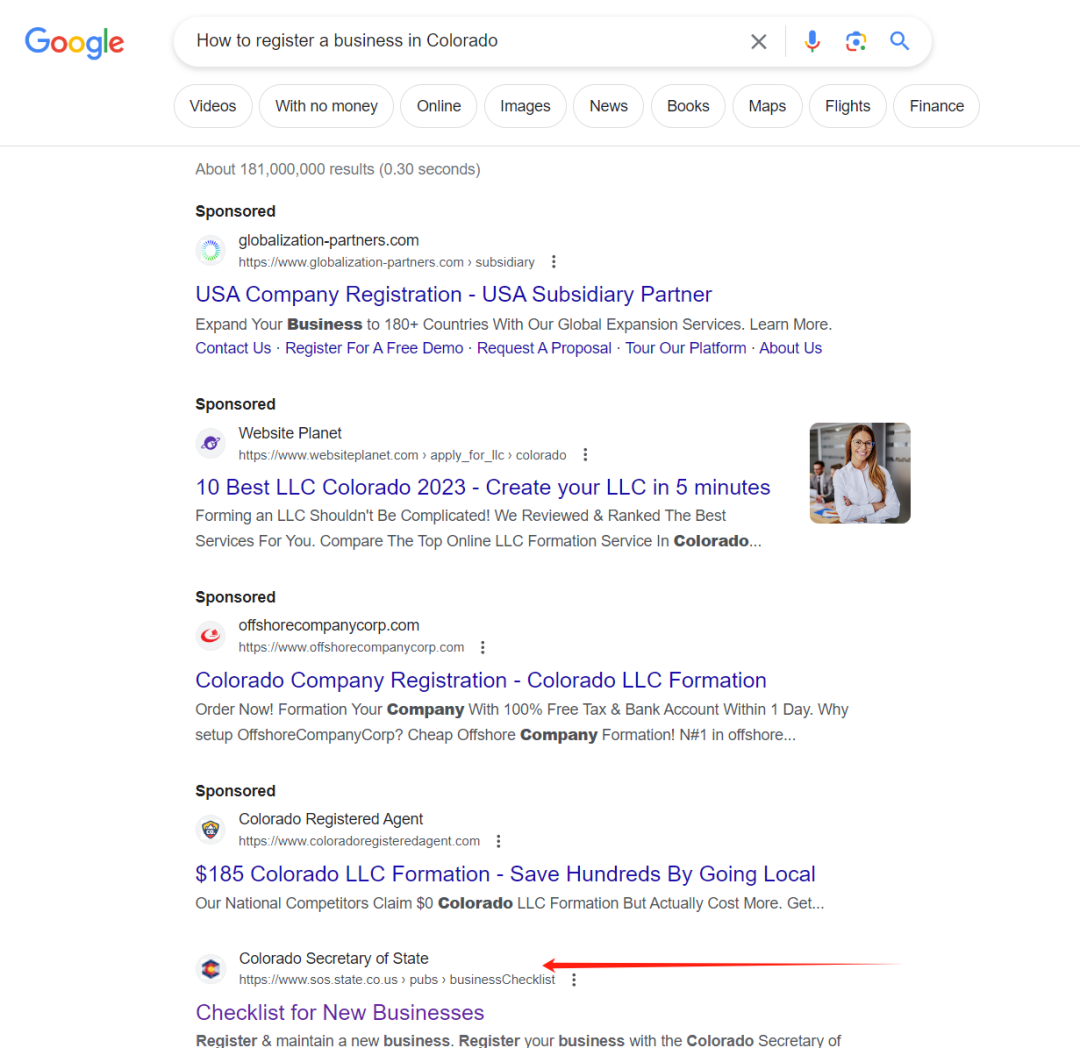Image resolution: width=1080 pixels, height=1048 pixels.
Task: Open options for Colorado Registered Agent ad
Action: [x=499, y=841]
